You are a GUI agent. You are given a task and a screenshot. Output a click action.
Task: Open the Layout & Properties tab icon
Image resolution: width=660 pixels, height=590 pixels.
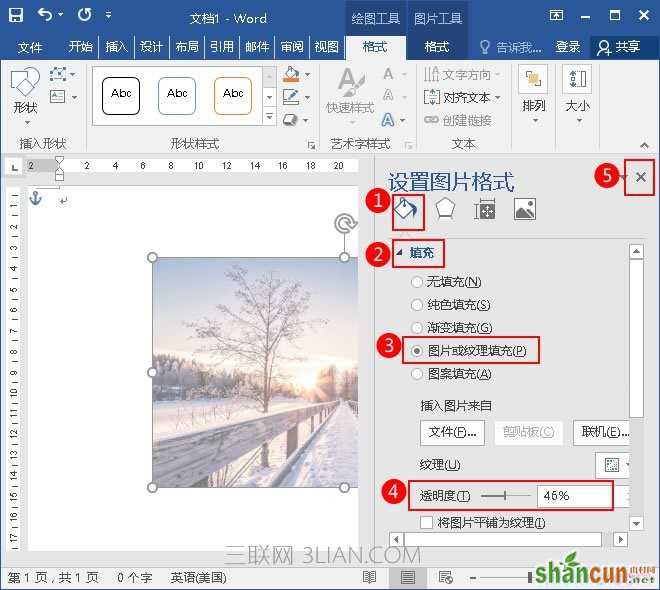(x=484, y=209)
